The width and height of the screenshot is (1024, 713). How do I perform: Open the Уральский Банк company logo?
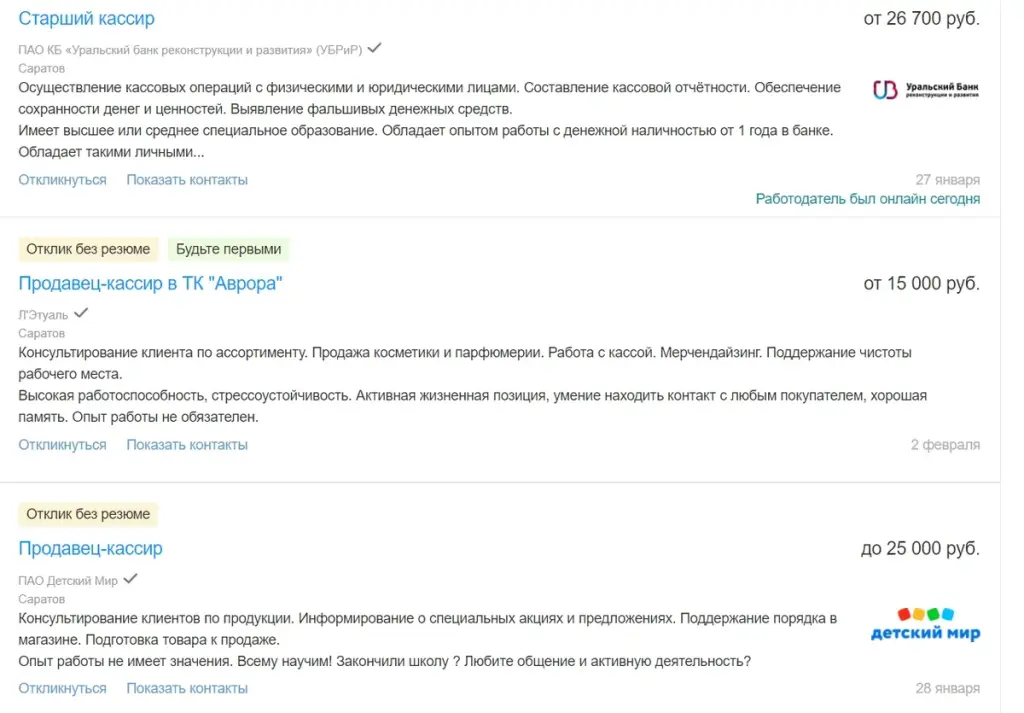(925, 90)
